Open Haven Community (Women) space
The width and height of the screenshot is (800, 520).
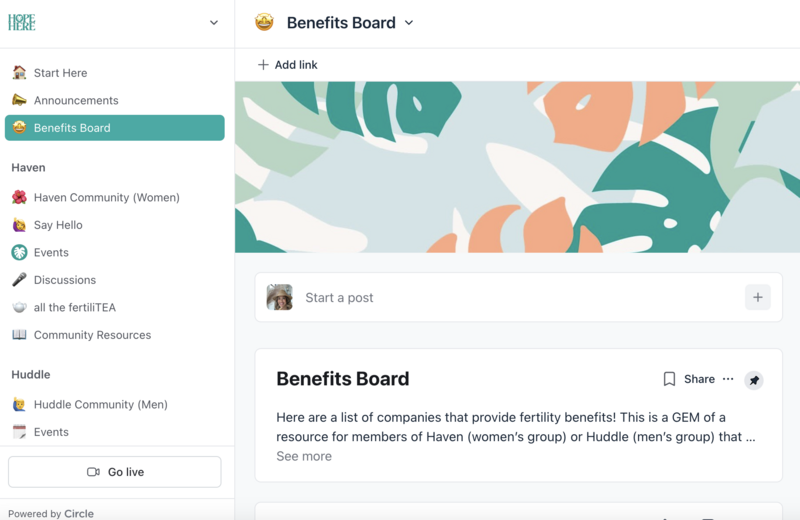click(106, 197)
